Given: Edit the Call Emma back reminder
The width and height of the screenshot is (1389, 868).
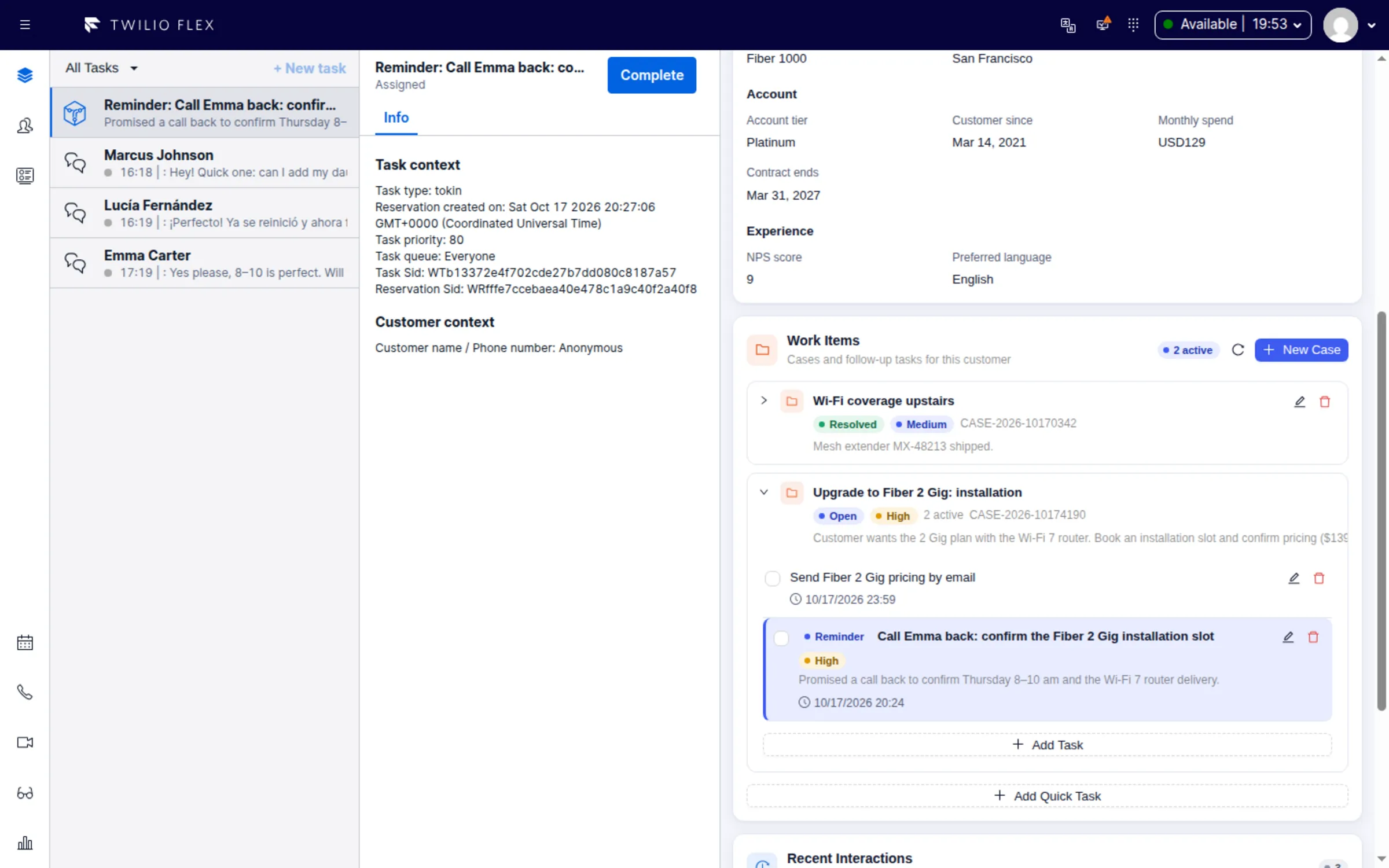Looking at the screenshot, I should pyautogui.click(x=1288, y=637).
